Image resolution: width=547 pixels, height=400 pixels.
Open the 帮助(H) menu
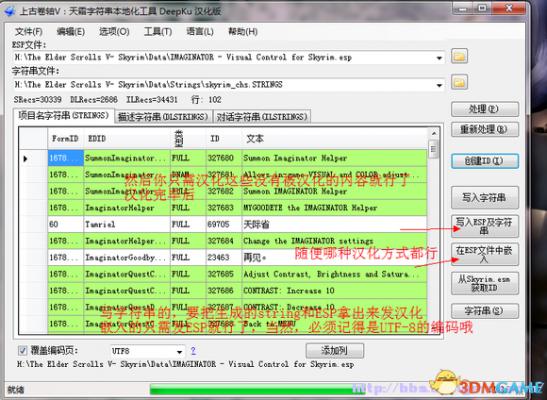pyautogui.click(x=243, y=32)
